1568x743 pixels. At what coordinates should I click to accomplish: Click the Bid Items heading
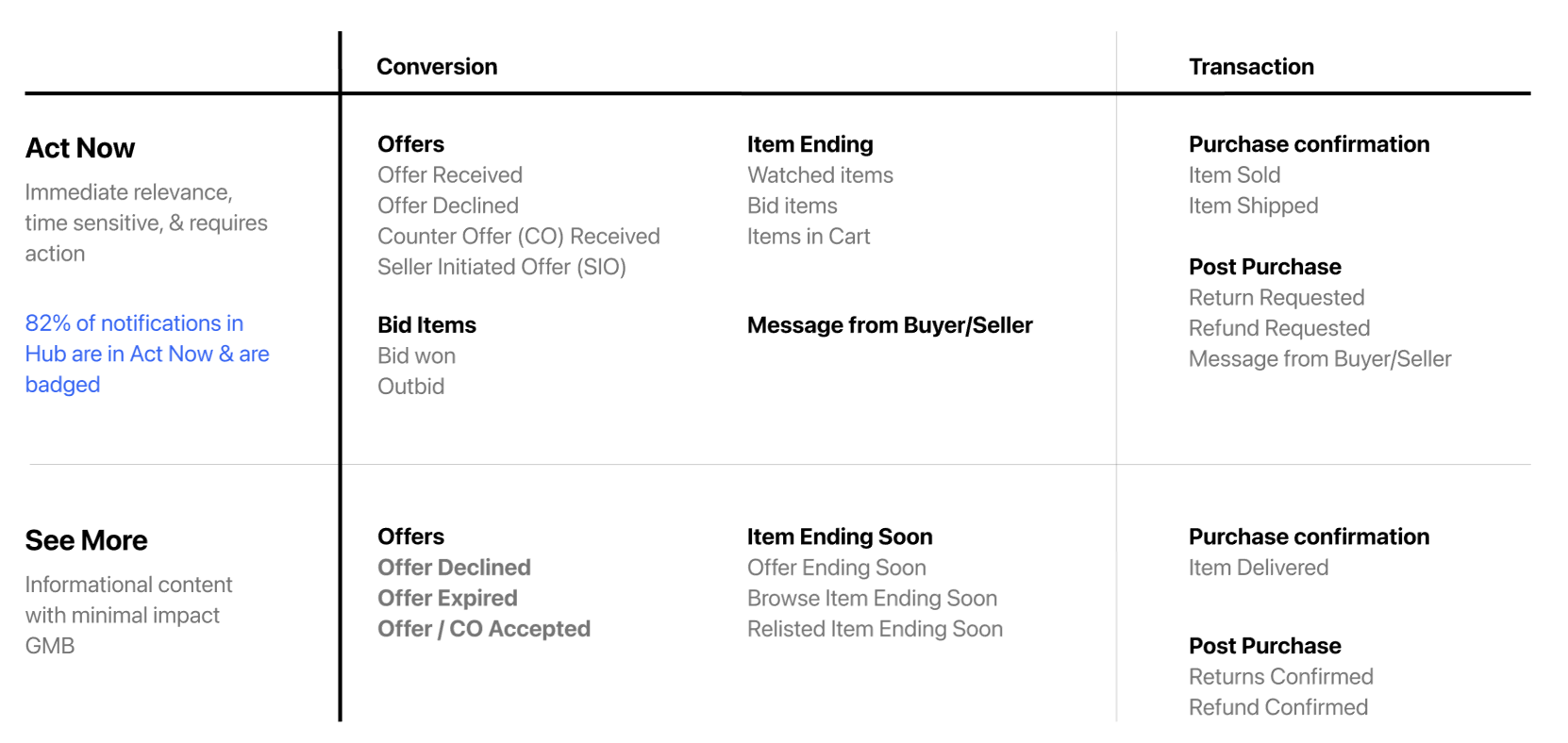click(426, 325)
